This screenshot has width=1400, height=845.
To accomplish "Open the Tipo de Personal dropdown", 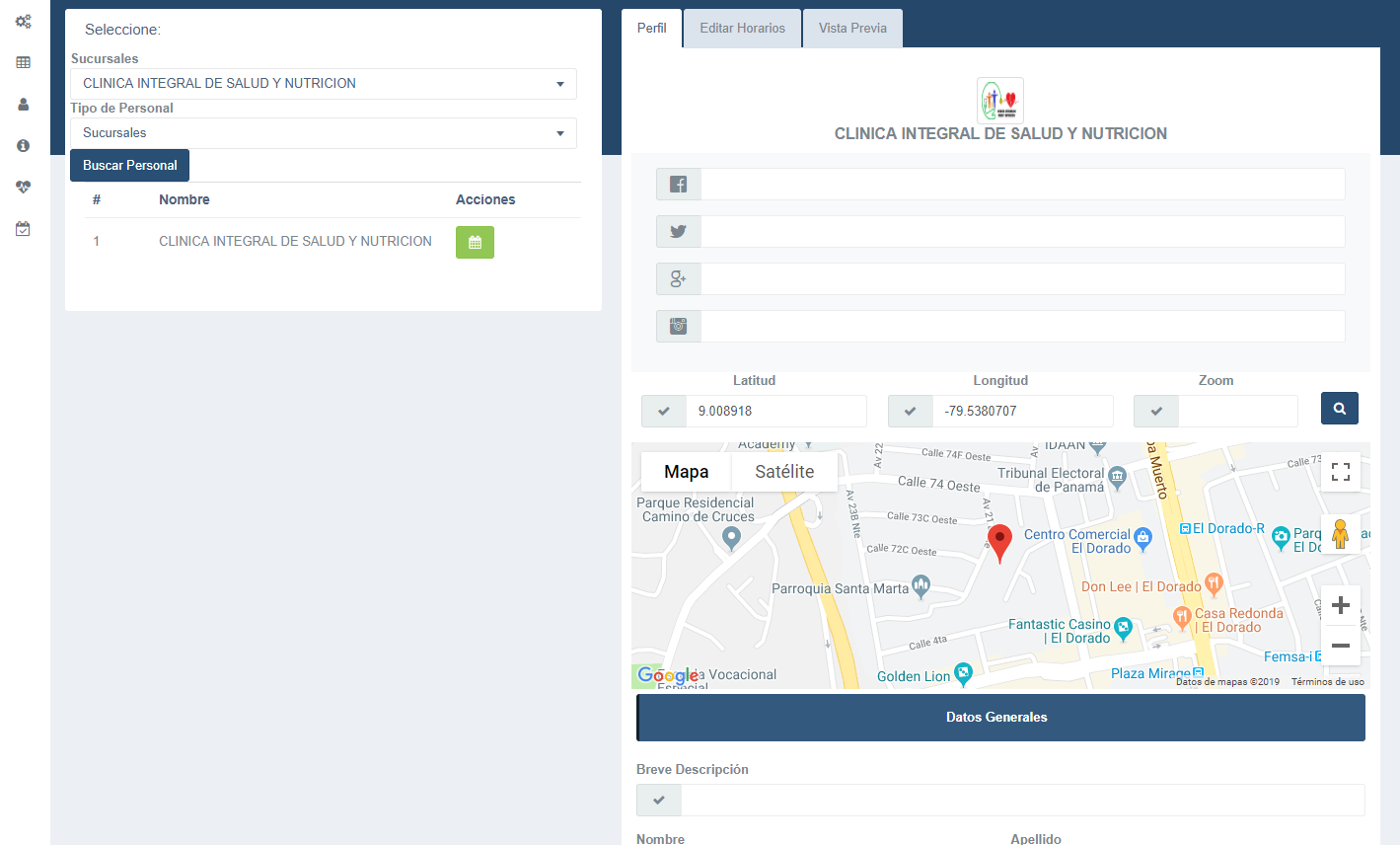I will [324, 133].
